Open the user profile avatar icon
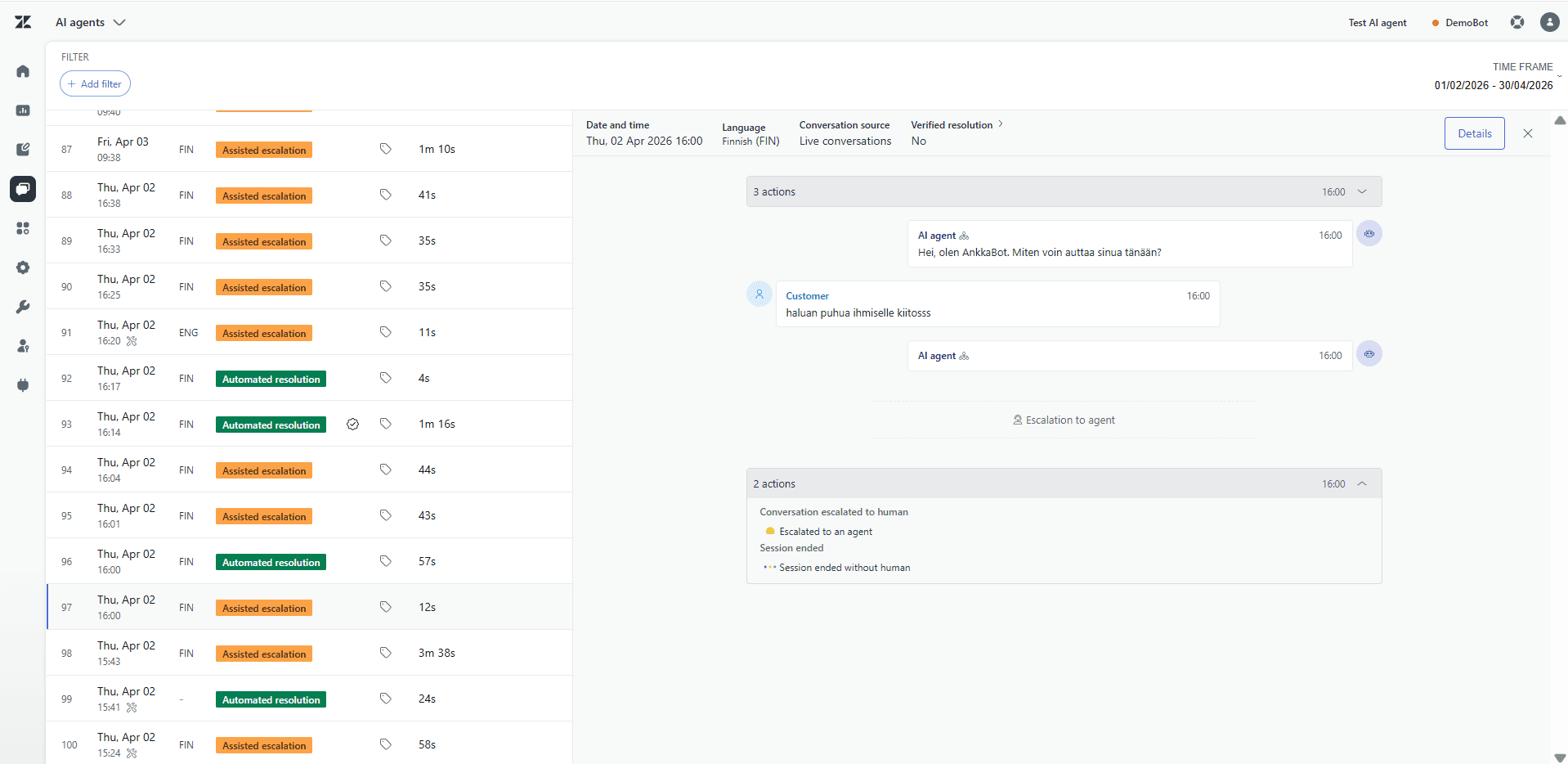 [x=1549, y=22]
